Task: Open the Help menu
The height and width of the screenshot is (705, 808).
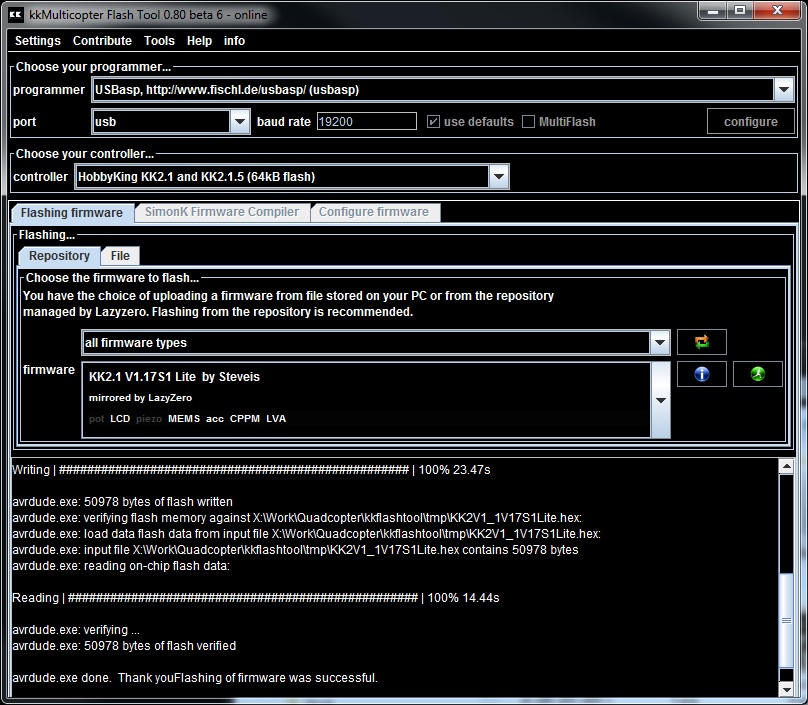Action: pos(199,41)
